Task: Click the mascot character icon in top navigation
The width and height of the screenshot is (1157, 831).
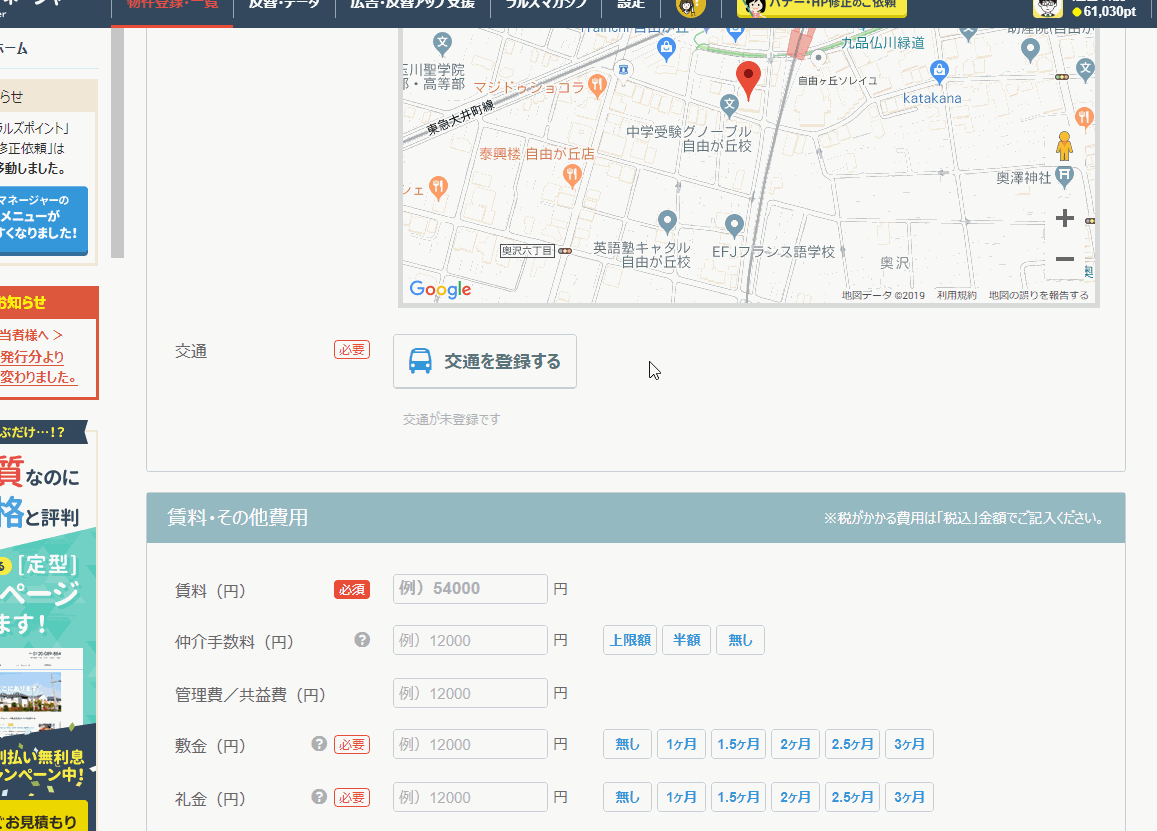Action: tap(690, 7)
